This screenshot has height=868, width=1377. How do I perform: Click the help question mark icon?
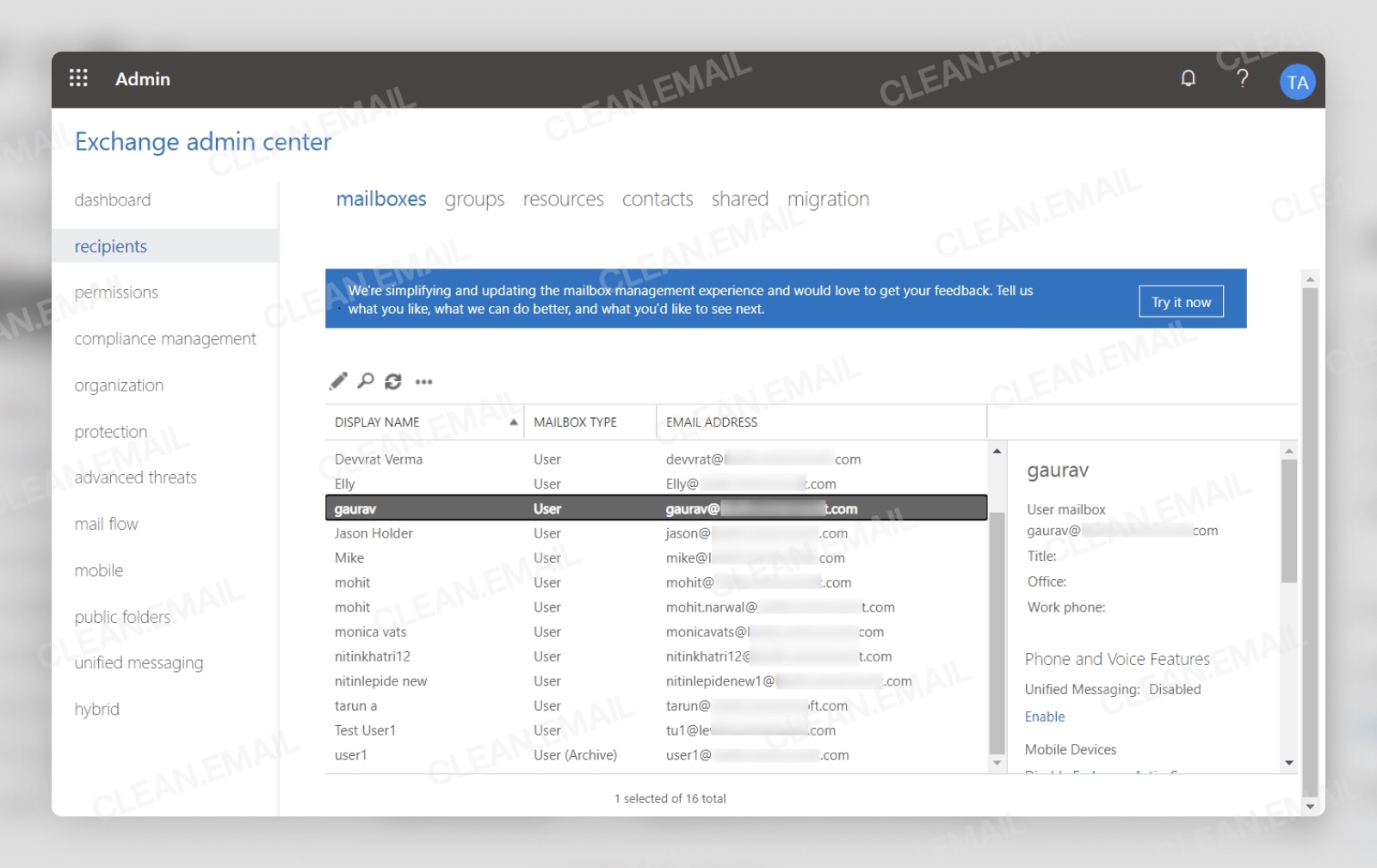pos(1242,78)
